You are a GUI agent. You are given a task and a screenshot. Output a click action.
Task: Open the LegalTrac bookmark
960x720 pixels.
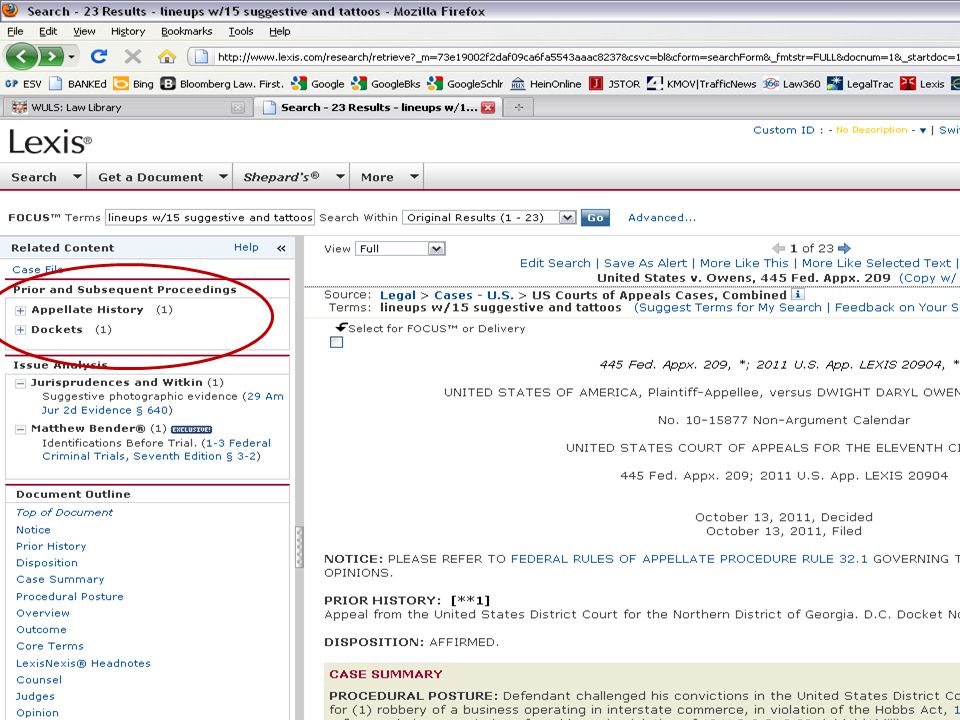pos(860,84)
